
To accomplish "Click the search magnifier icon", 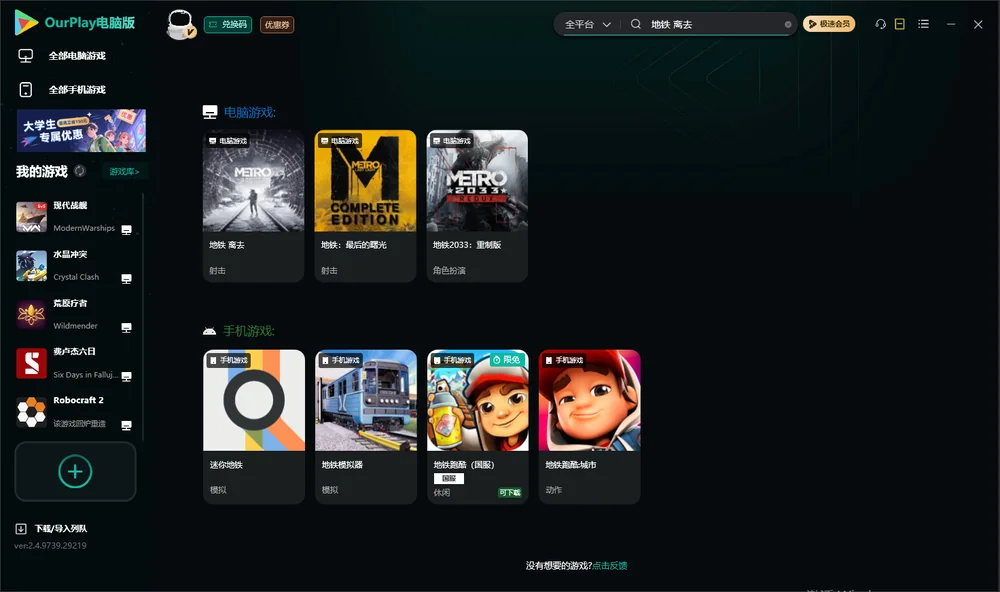I will click(x=636, y=24).
